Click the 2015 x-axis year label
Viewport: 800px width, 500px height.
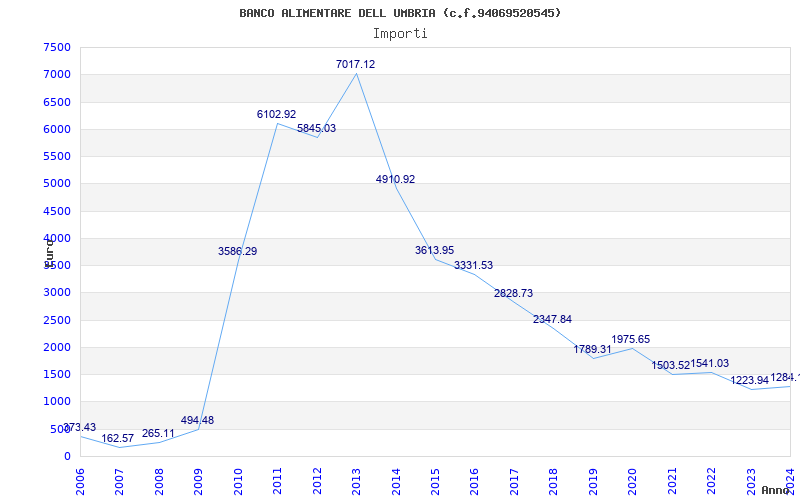(435, 482)
